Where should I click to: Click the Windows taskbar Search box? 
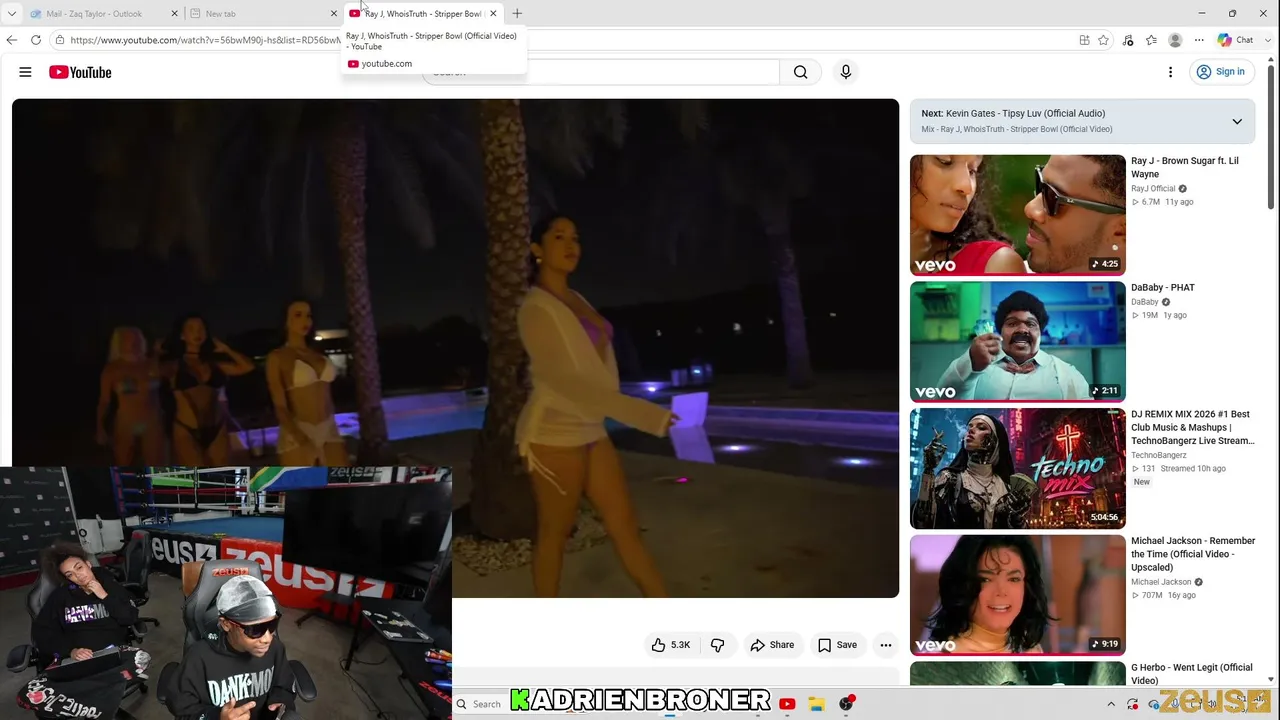pyautogui.click(x=480, y=704)
